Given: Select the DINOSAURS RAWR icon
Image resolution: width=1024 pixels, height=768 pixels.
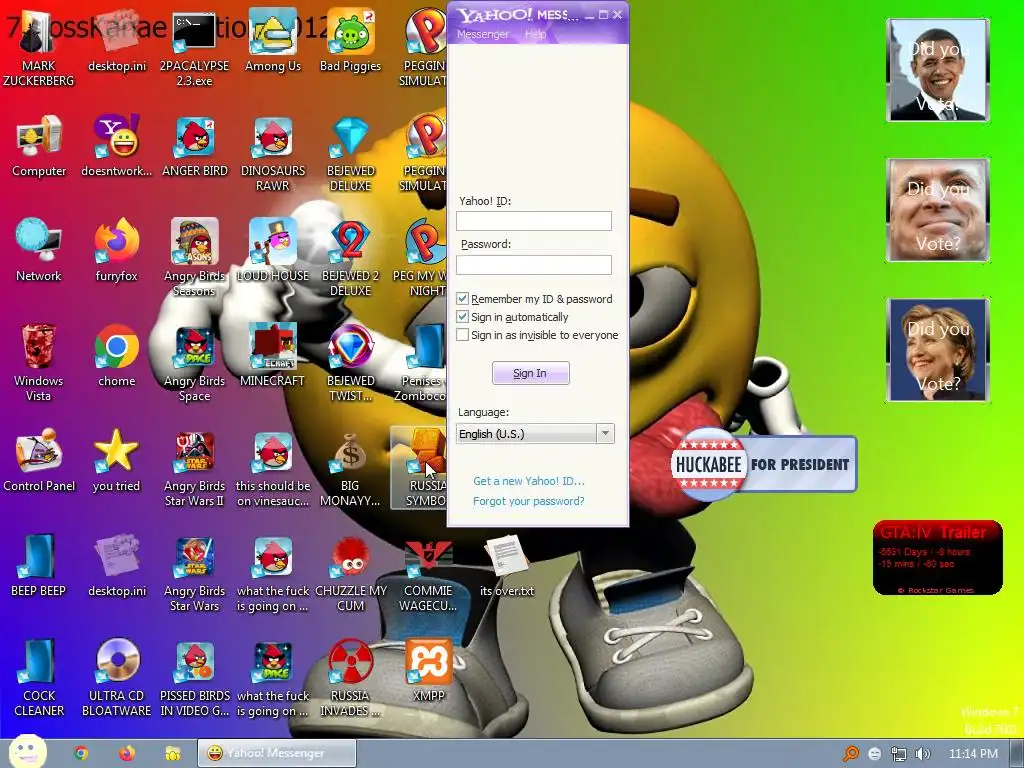Looking at the screenshot, I should [272, 154].
